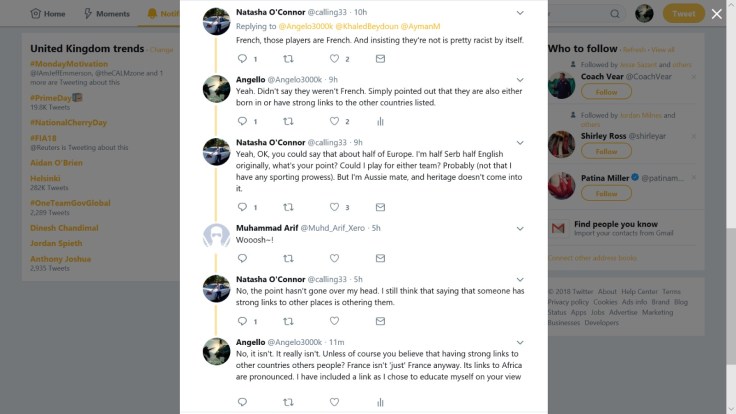
Task: Follow Coach Vear
Action: click(x=606, y=91)
